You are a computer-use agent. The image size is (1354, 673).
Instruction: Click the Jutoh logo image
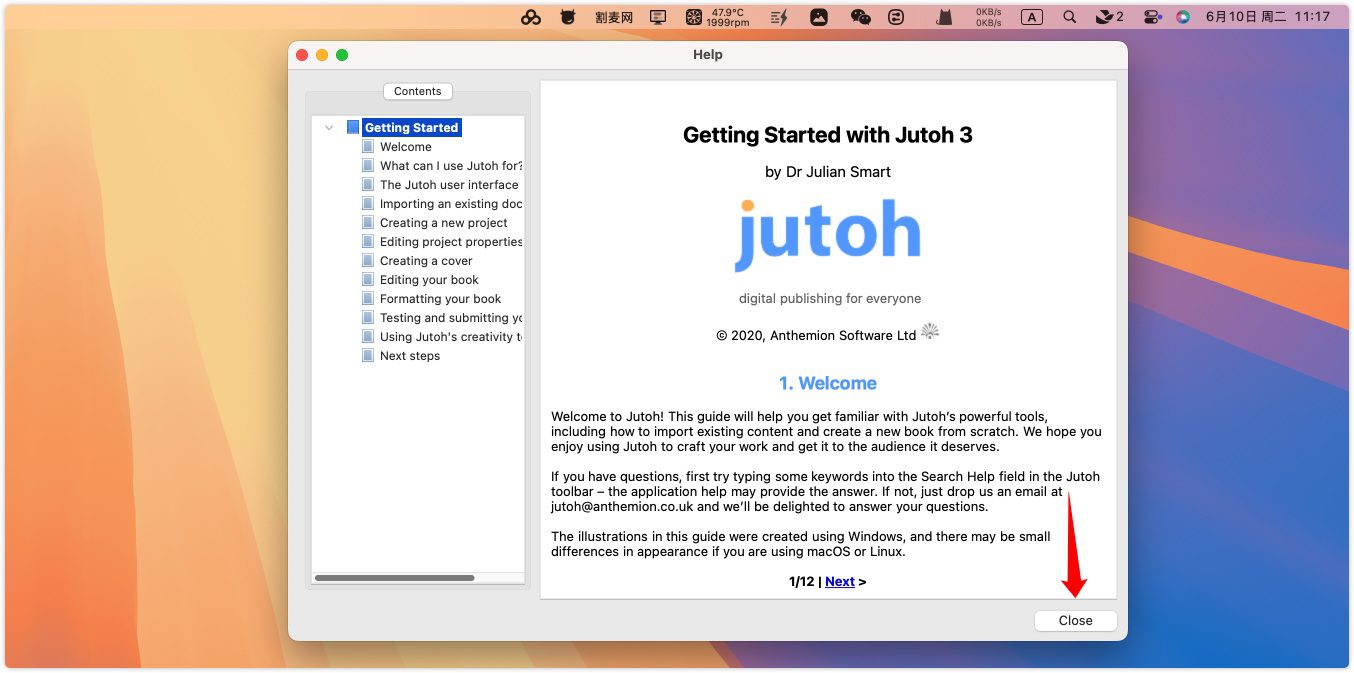coord(827,236)
